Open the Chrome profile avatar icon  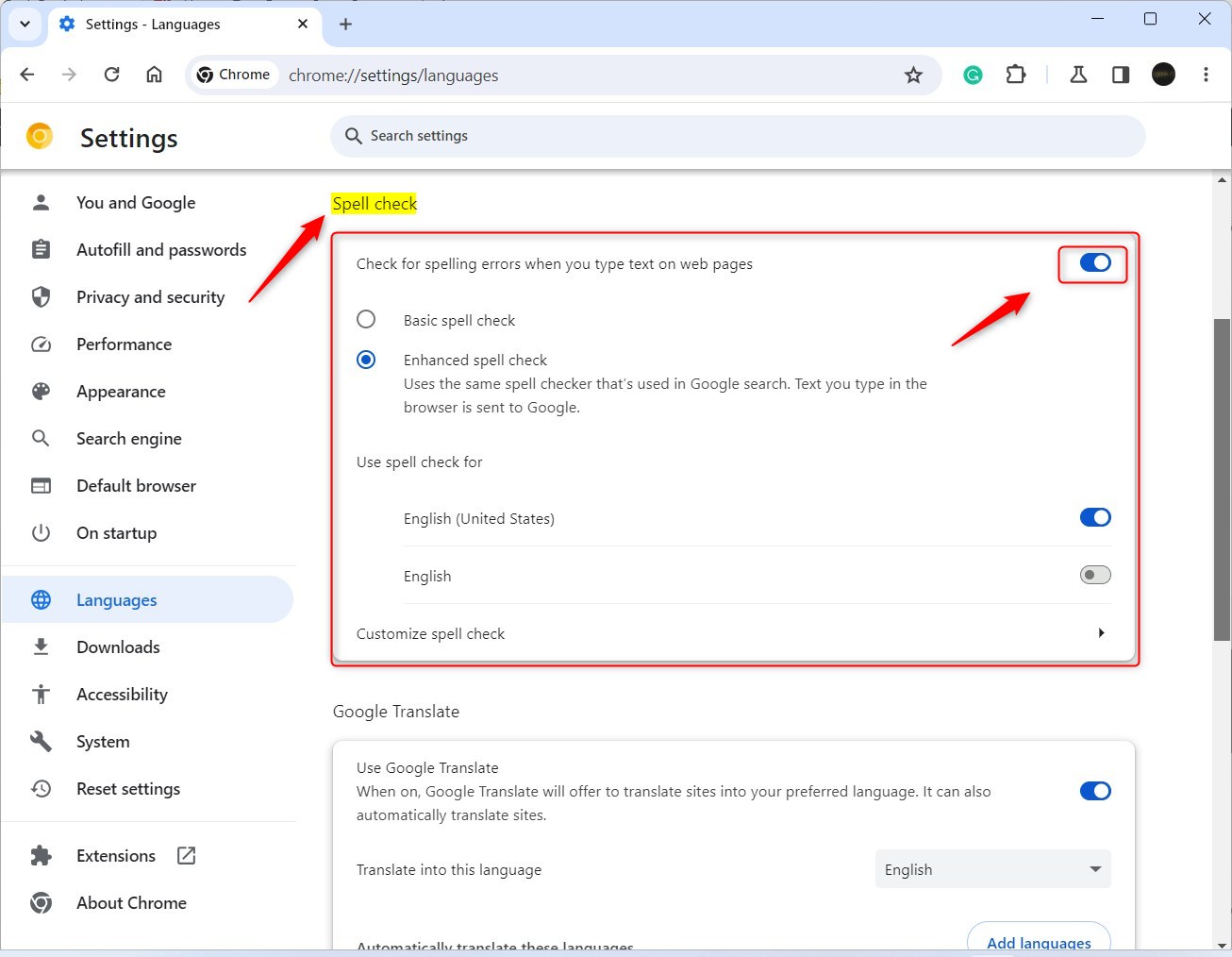[x=1163, y=75]
